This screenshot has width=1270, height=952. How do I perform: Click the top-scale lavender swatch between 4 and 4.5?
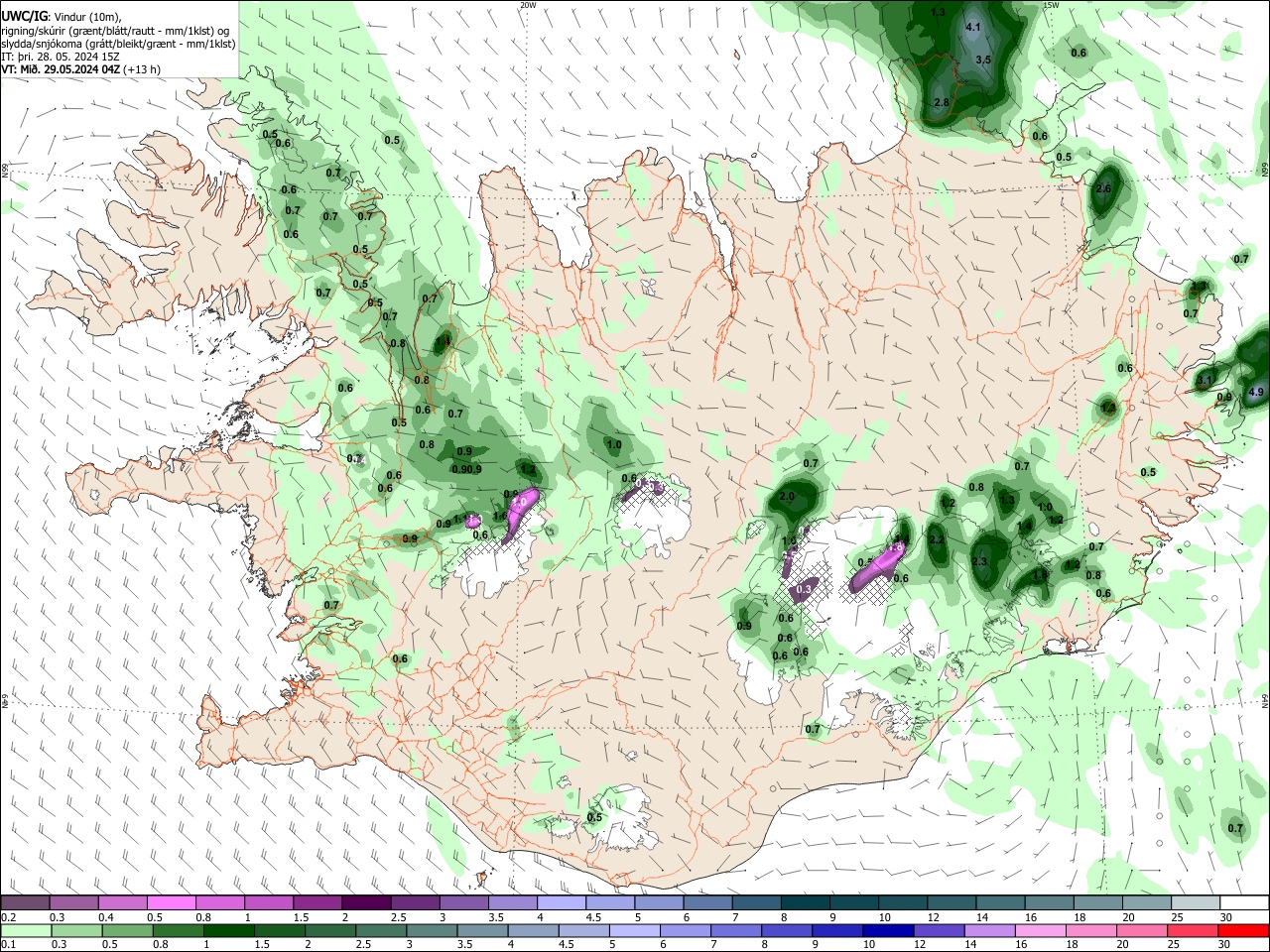pos(561,902)
